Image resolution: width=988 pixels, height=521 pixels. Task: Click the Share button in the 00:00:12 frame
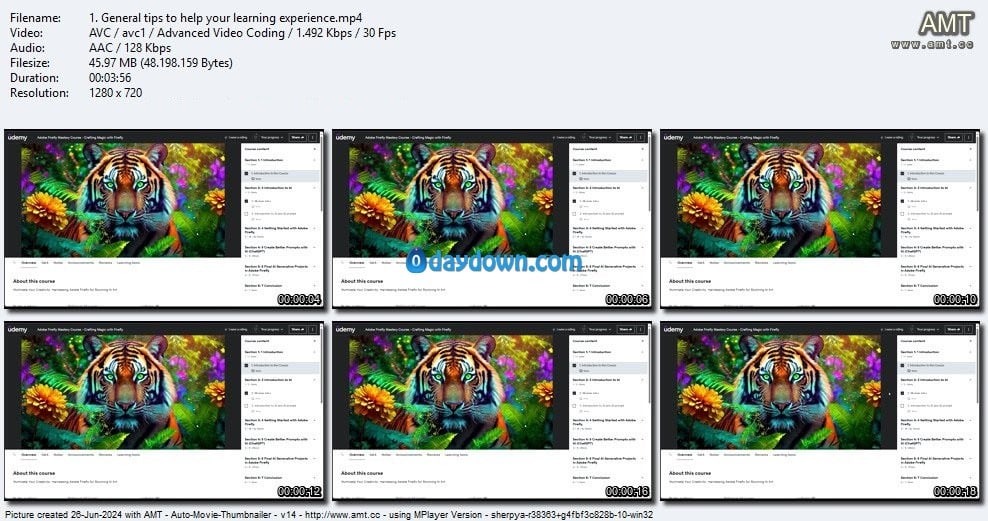point(298,329)
